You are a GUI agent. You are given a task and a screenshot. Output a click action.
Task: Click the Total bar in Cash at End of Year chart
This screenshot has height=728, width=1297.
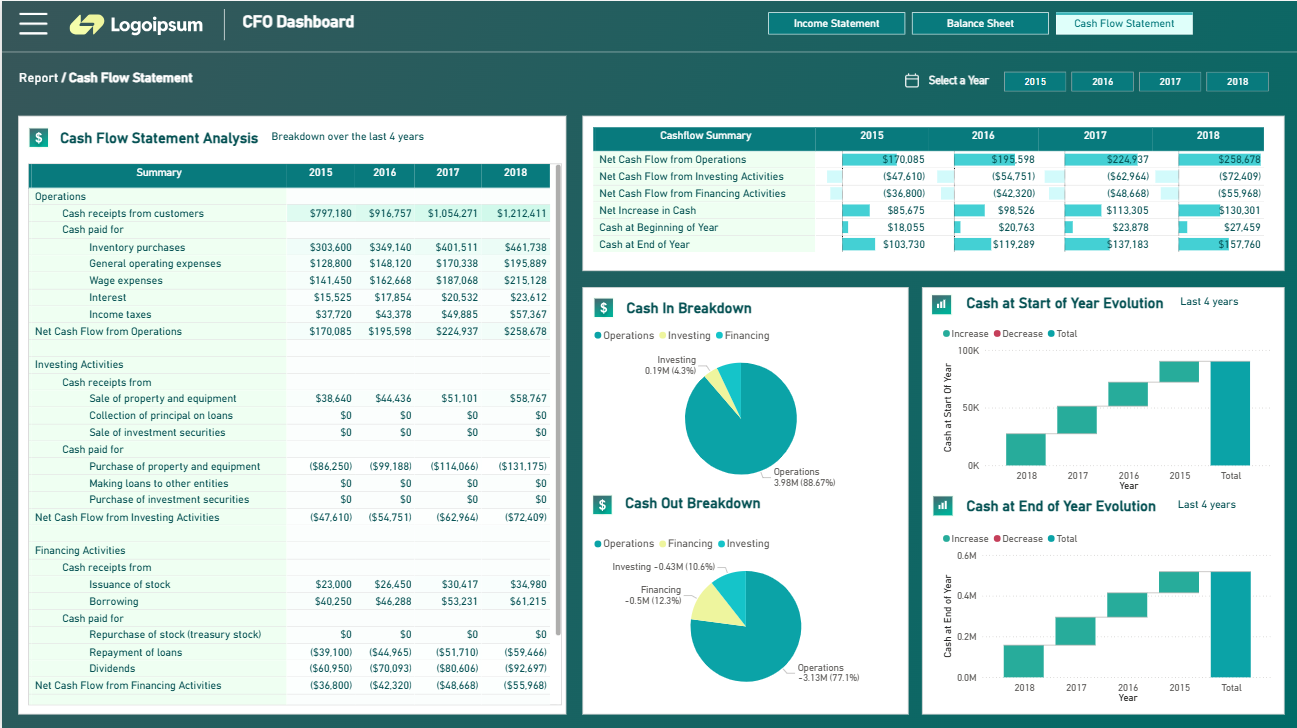point(1230,624)
